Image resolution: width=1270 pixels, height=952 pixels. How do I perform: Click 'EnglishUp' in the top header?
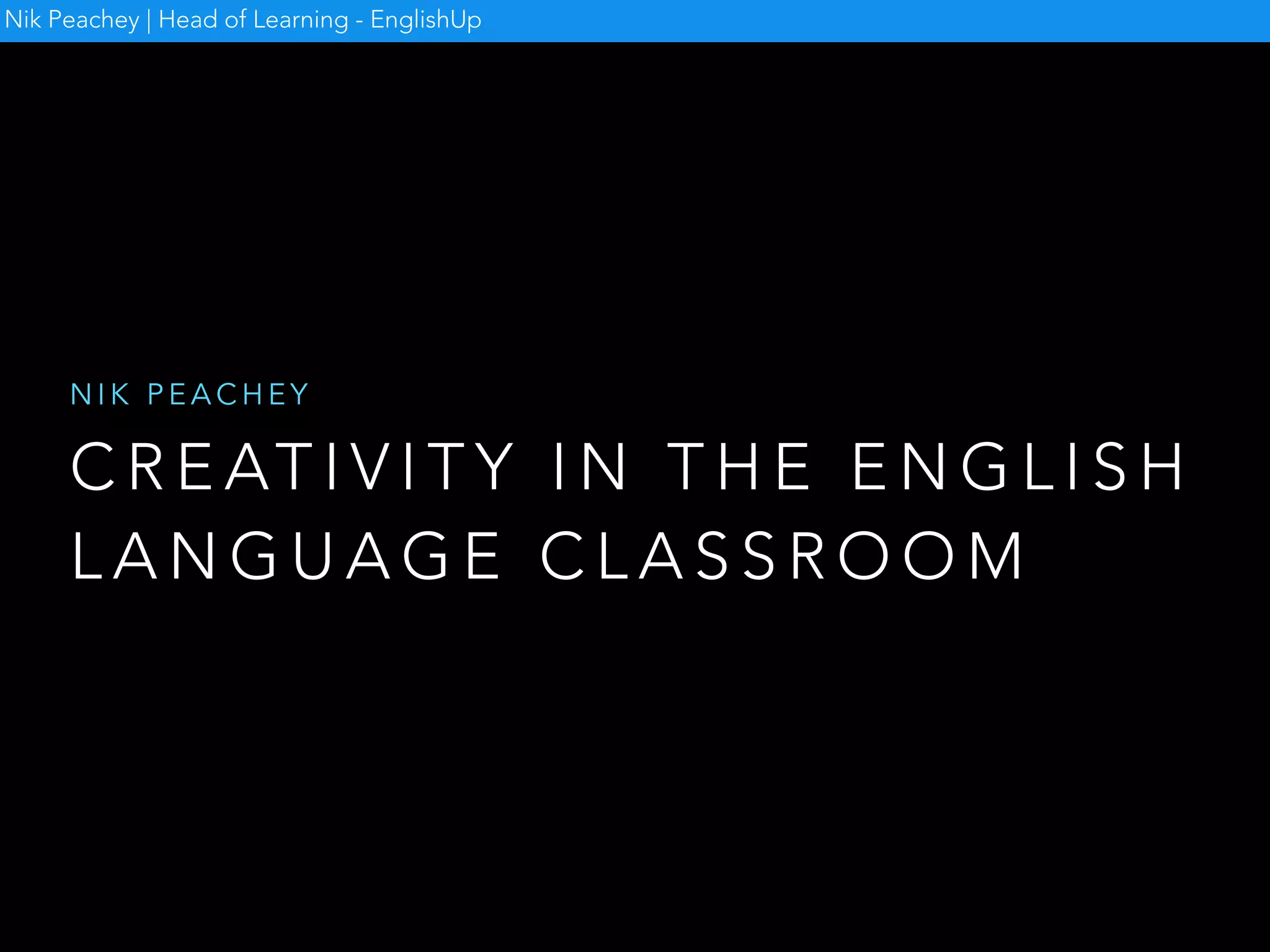pyautogui.click(x=425, y=20)
